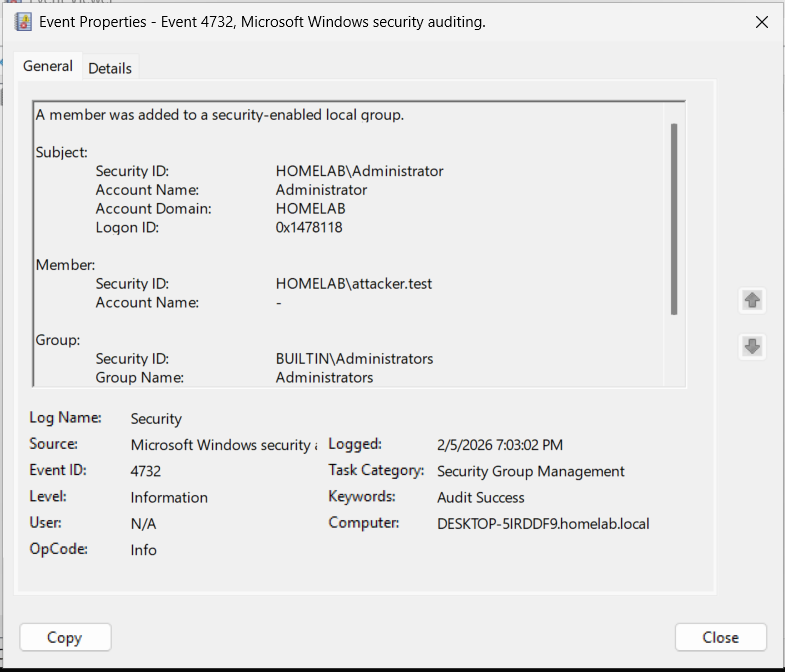The image size is (785, 672).
Task: Select the Event ID 4732 field
Action: [x=146, y=471]
